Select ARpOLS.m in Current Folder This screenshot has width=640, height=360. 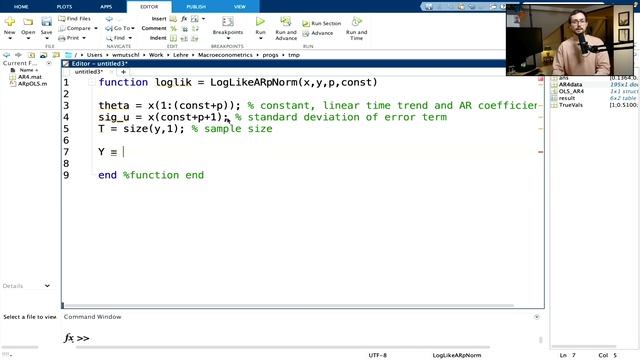coord(32,84)
